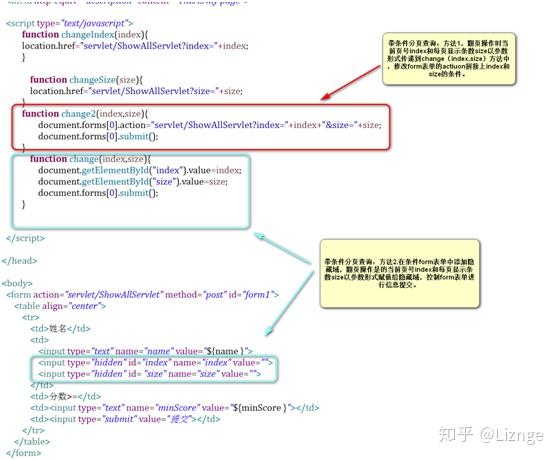This screenshot has width=558, height=460.
Task: Select the hidden input line with id="index"
Action: click(x=156, y=363)
